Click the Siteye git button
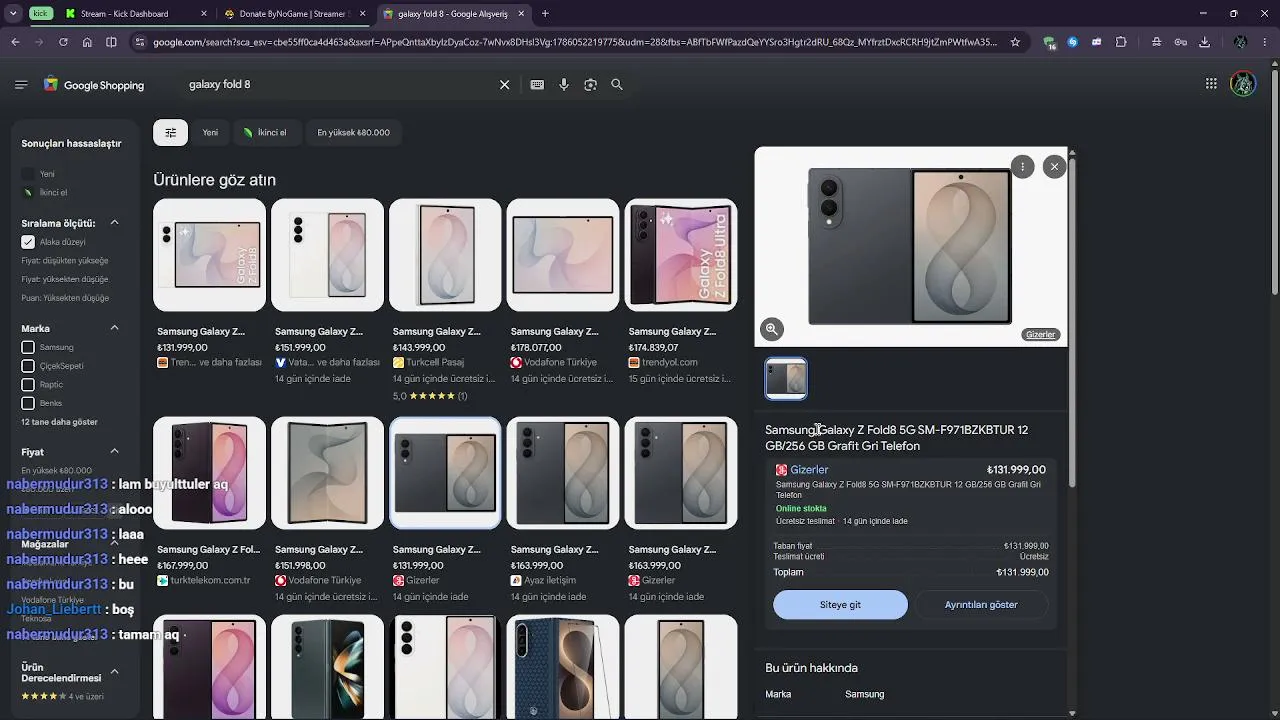Viewport: 1280px width, 720px height. (x=841, y=605)
